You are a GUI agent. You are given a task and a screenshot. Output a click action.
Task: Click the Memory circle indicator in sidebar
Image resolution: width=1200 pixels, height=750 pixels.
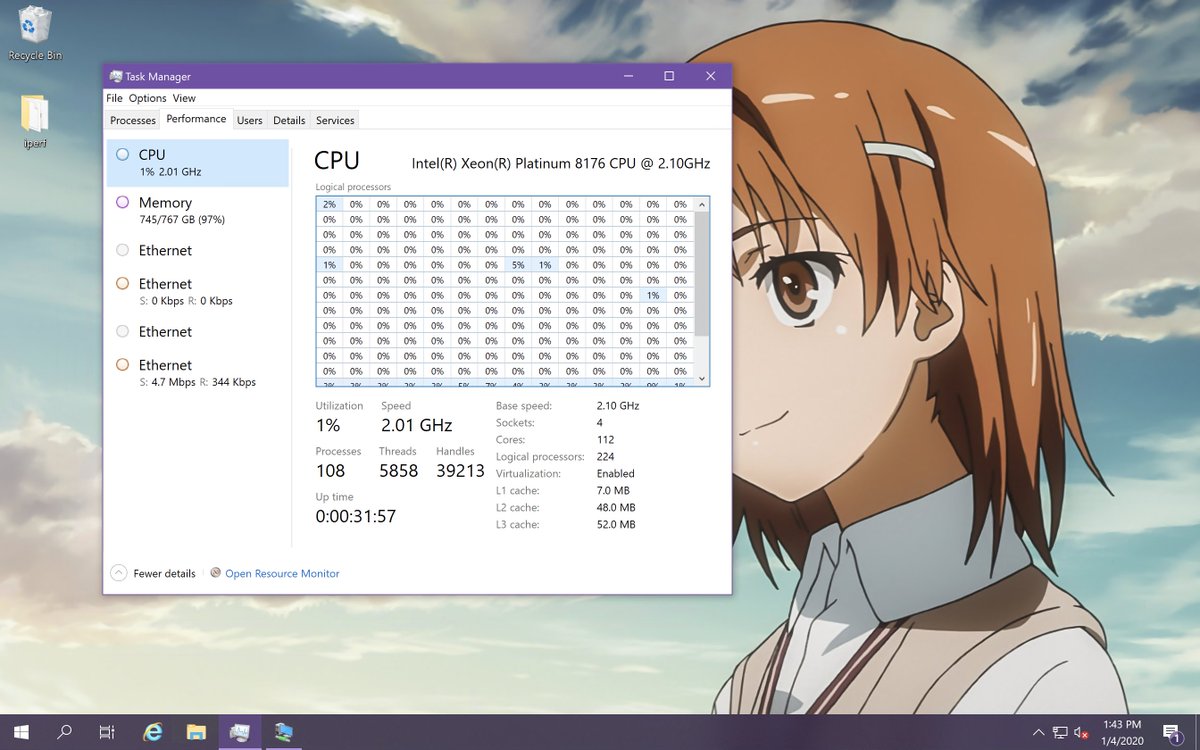click(x=122, y=202)
